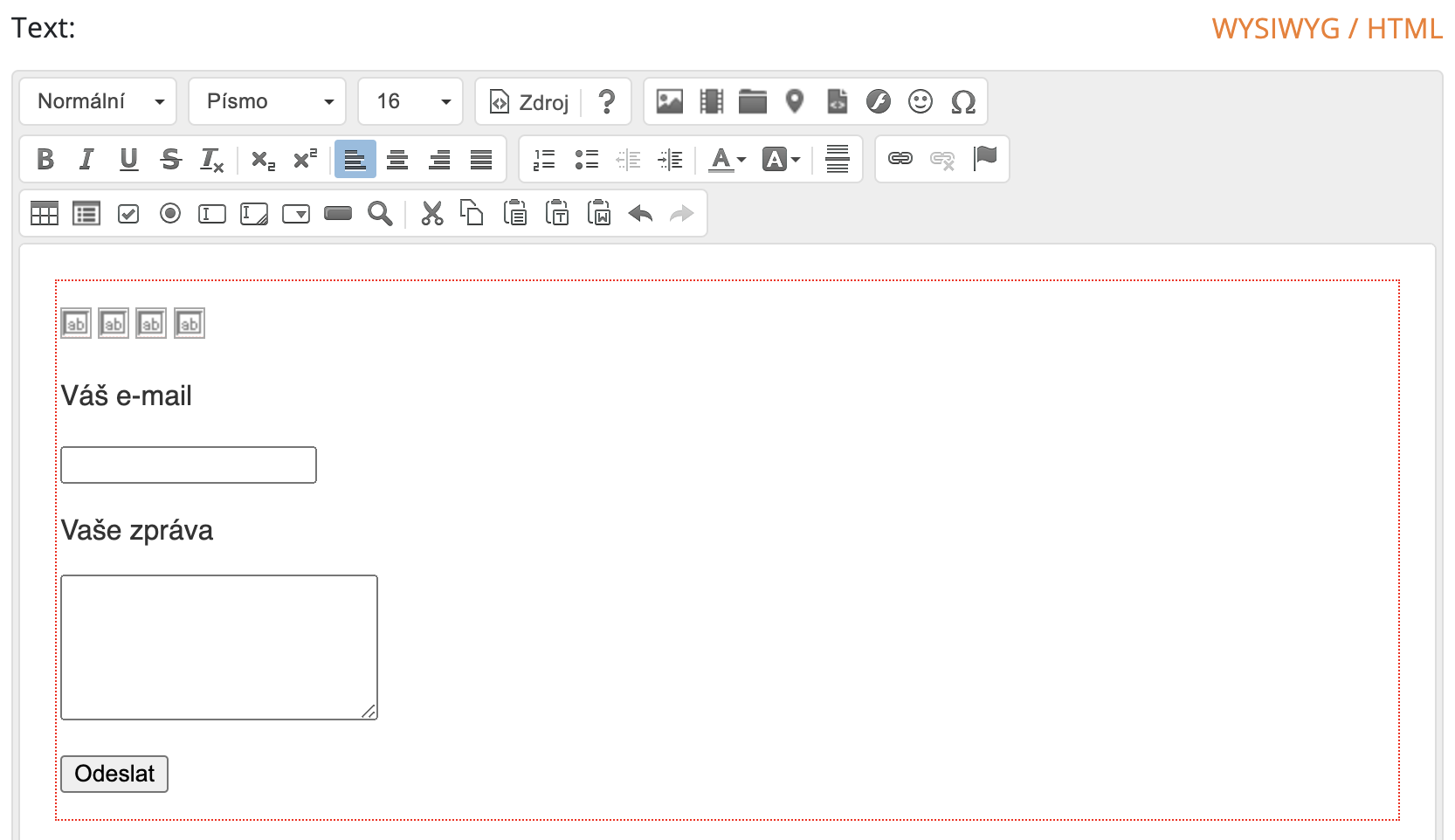The height and width of the screenshot is (840, 1455).
Task: Switch to the WYSIWYG / HTML mode link
Action: pos(1327,29)
